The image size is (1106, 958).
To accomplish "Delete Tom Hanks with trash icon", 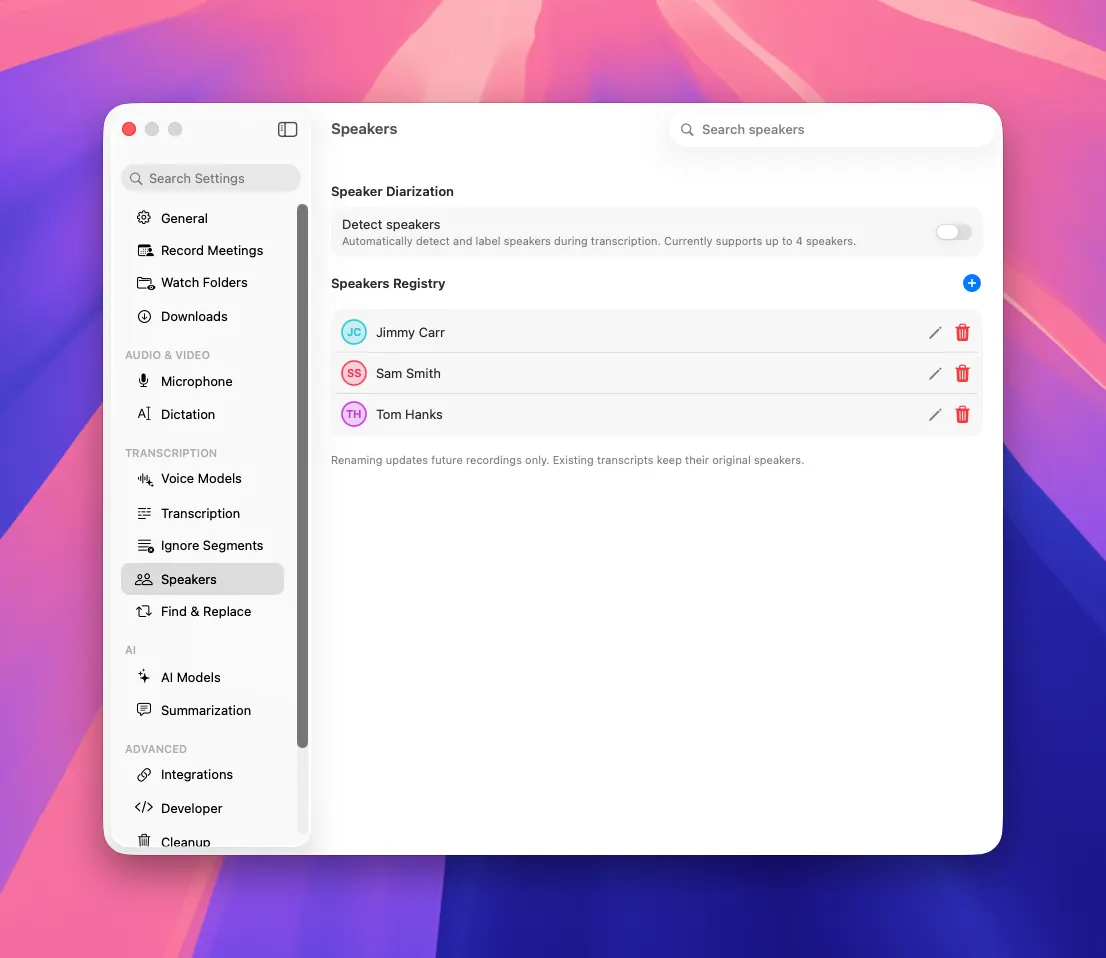I will [962, 414].
